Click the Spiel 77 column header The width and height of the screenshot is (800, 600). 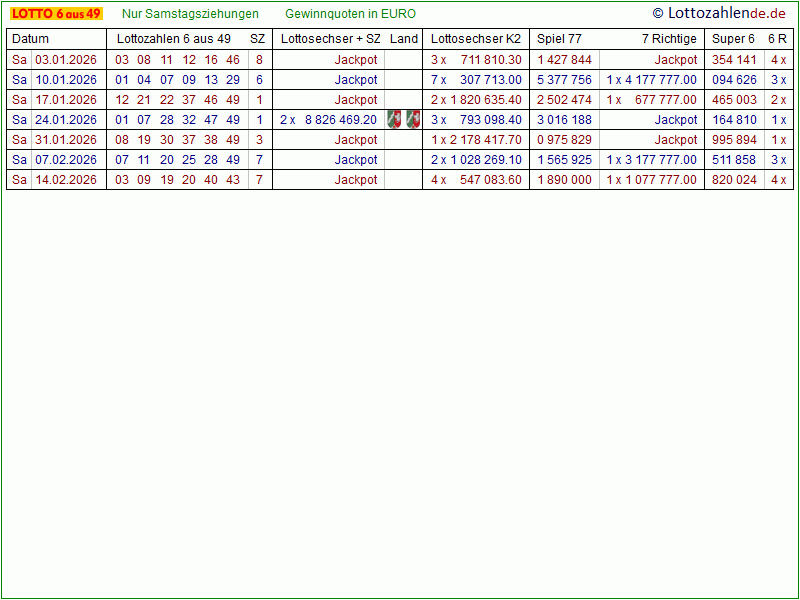click(x=559, y=39)
